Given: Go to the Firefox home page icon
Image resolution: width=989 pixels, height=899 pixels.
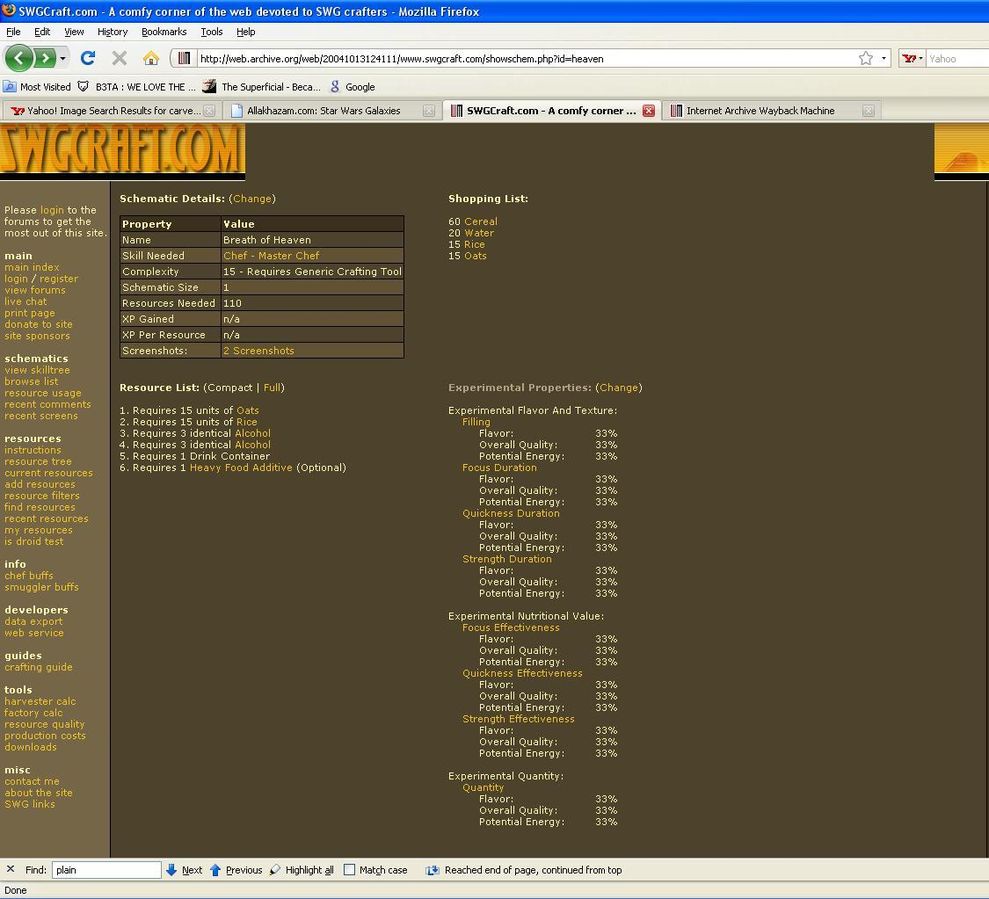Looking at the screenshot, I should [150, 58].
